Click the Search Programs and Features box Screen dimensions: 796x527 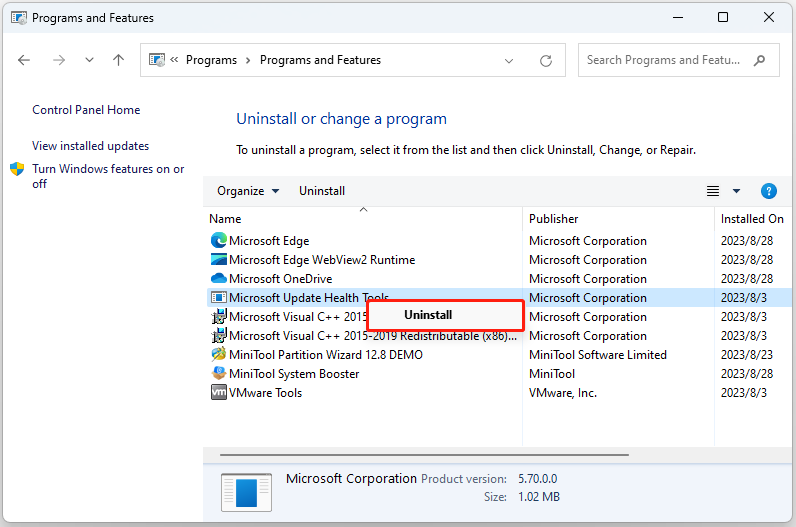(678, 60)
